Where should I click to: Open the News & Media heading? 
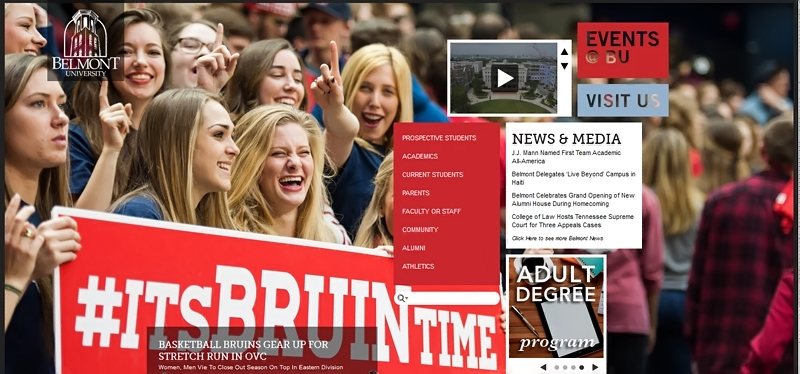point(566,139)
